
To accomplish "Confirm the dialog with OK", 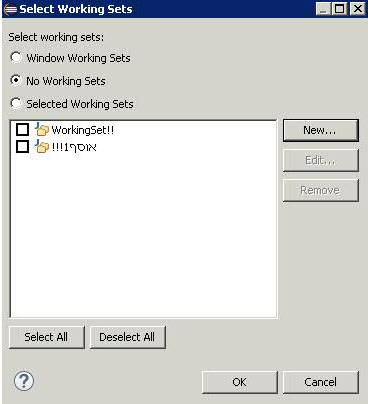I will point(240,382).
